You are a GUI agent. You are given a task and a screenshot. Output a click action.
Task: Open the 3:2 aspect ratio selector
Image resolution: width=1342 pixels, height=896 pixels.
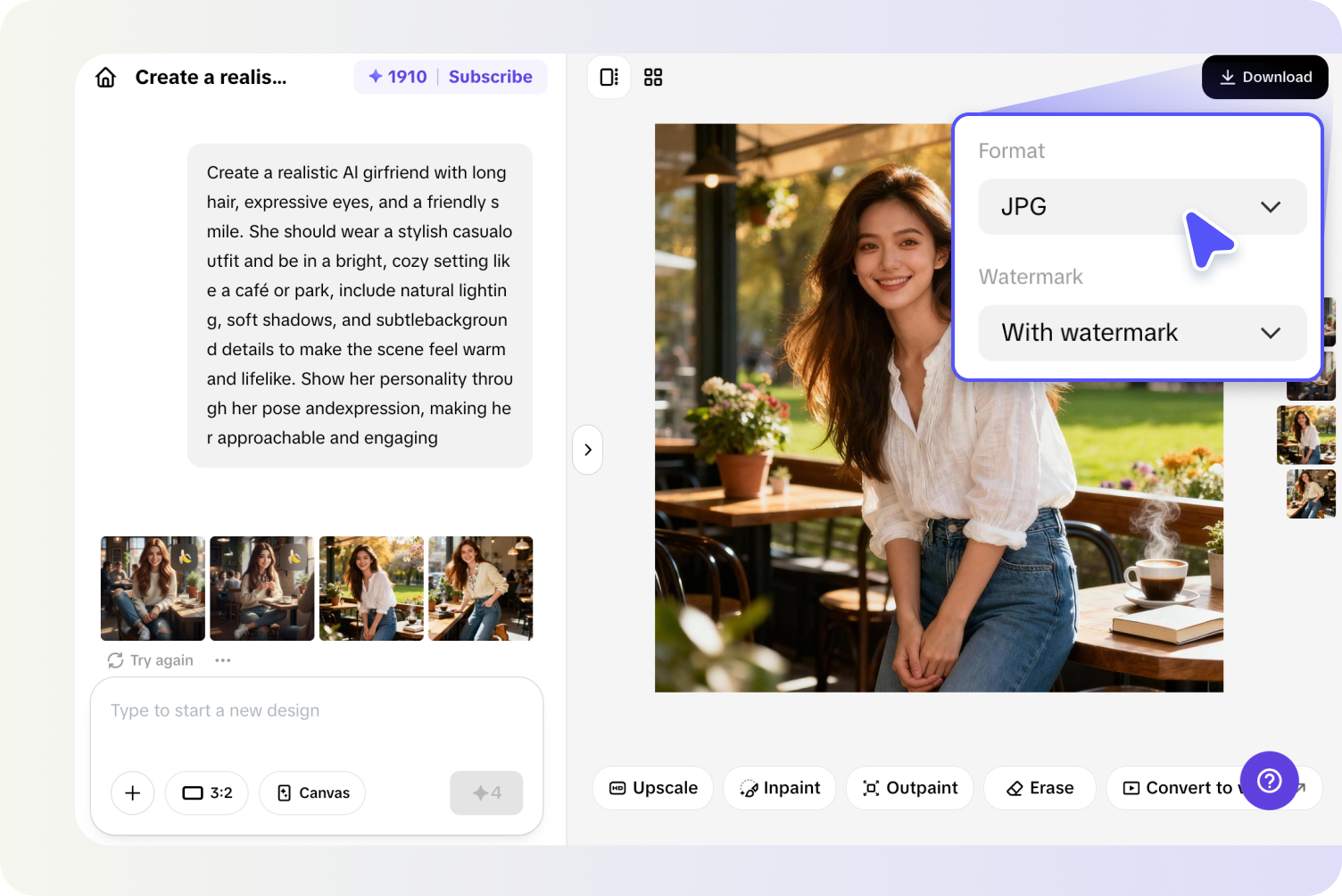pyautogui.click(x=206, y=792)
